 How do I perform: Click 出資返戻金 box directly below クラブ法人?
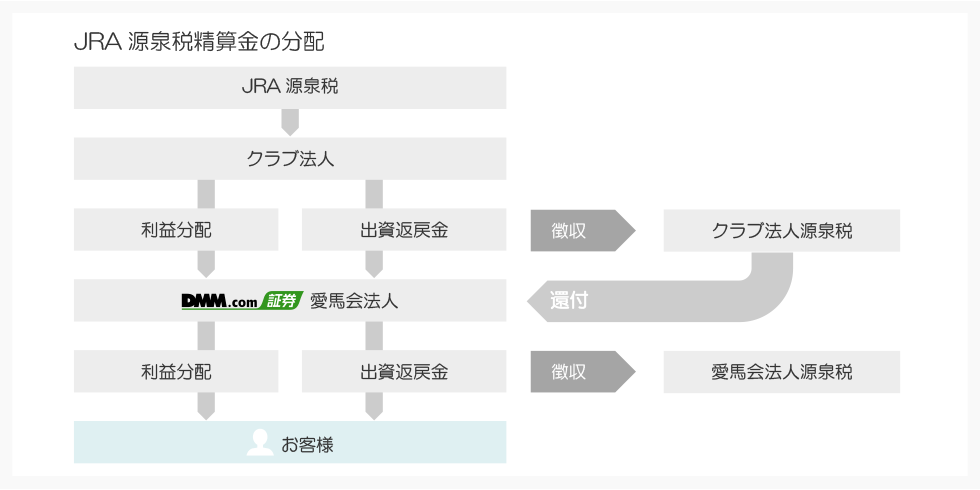pos(404,230)
